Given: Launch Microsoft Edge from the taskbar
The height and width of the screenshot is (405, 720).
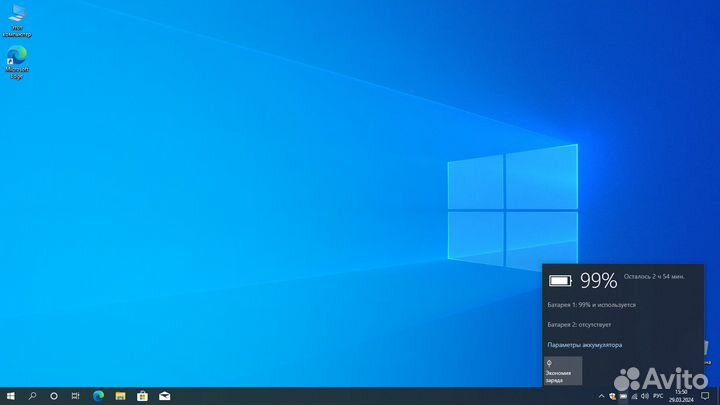Looking at the screenshot, I should (98, 396).
